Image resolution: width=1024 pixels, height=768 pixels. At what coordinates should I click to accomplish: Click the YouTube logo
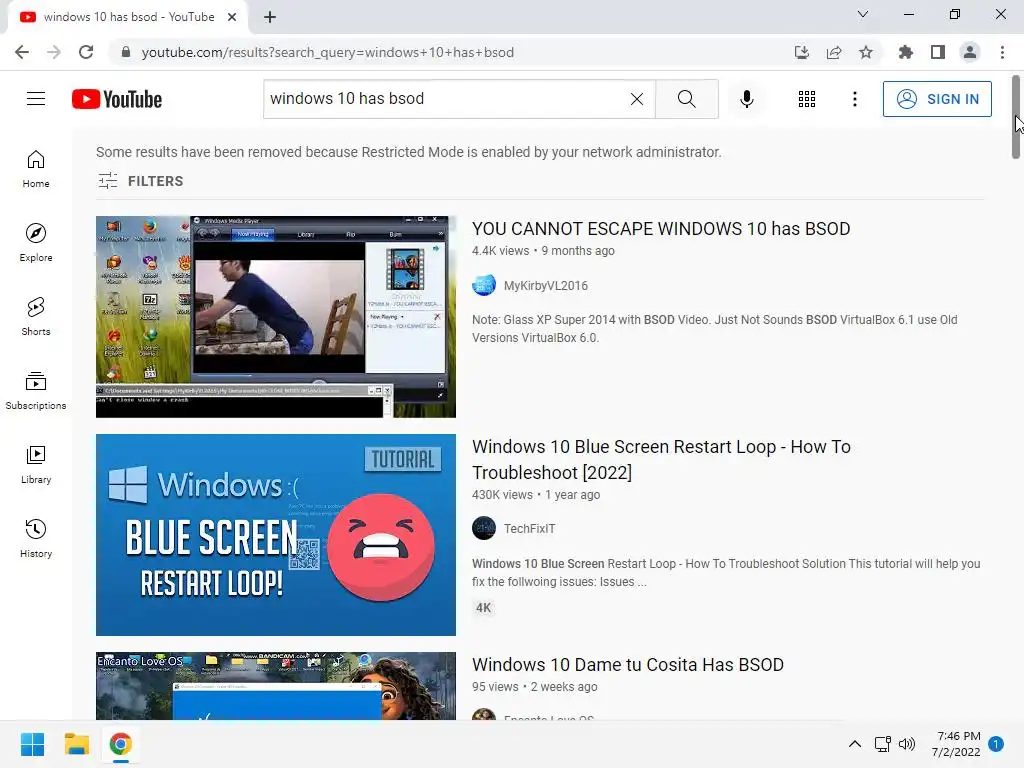pyautogui.click(x=117, y=99)
